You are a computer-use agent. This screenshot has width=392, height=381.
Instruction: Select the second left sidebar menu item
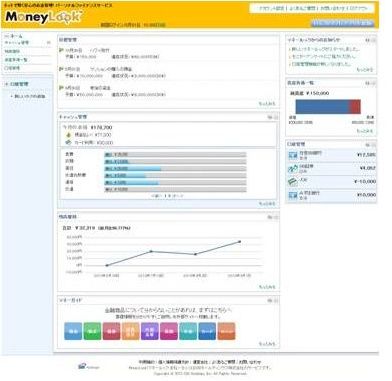tap(17, 43)
